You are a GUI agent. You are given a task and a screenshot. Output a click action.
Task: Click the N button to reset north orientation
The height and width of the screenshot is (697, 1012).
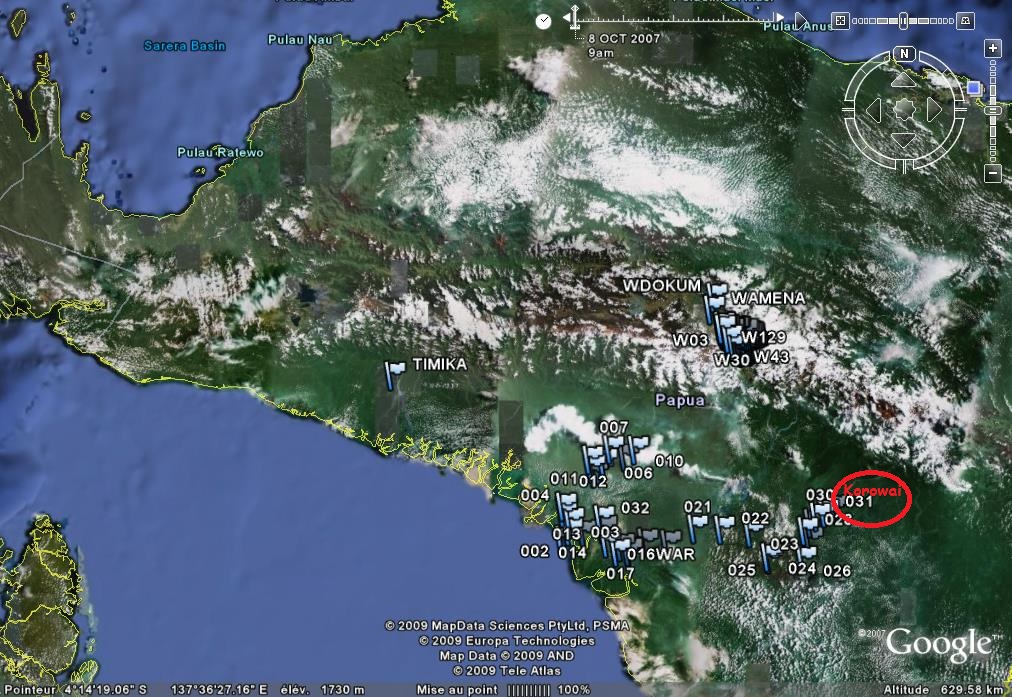coord(904,52)
